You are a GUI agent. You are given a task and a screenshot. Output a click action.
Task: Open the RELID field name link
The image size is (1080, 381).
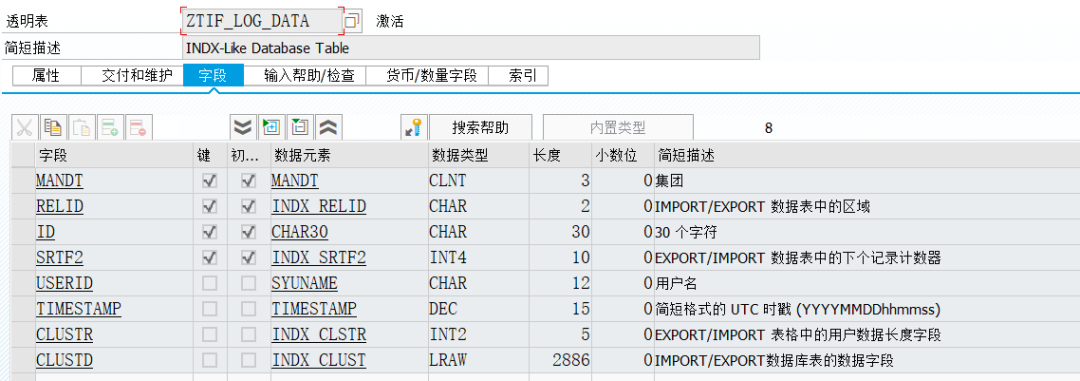click(x=59, y=207)
